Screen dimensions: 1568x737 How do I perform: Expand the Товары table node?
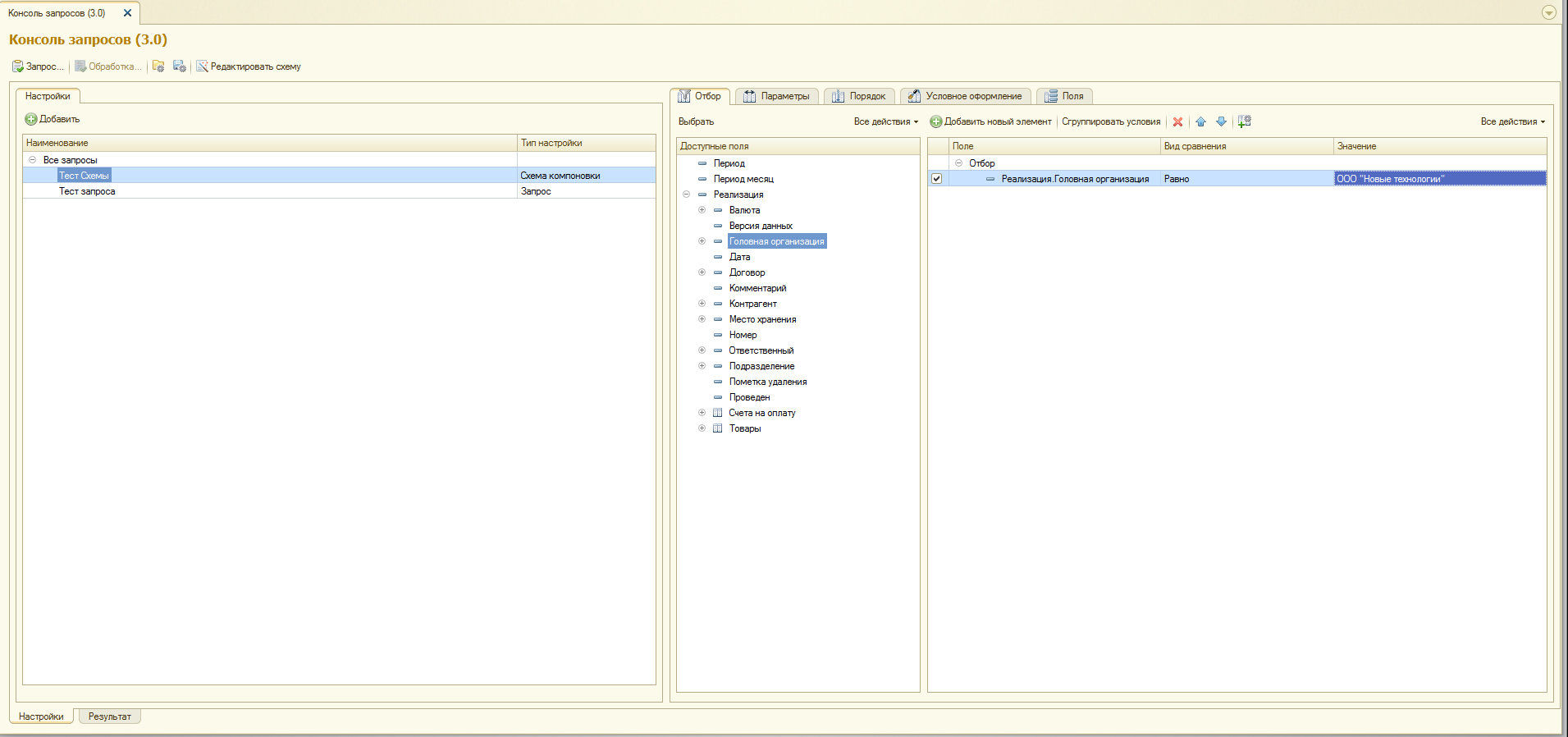[x=702, y=428]
